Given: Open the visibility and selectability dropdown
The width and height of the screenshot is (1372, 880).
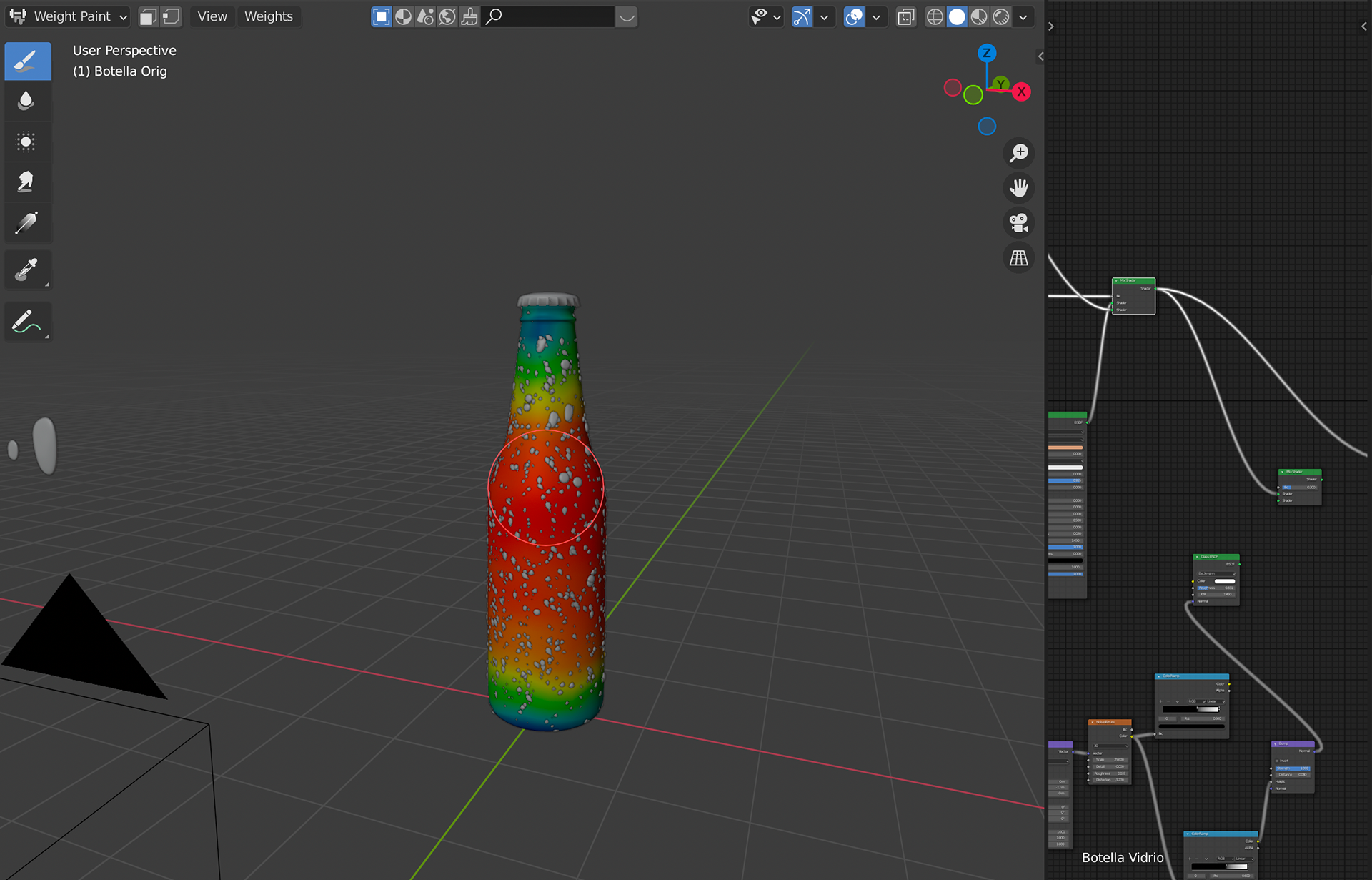Looking at the screenshot, I should coord(766,16).
